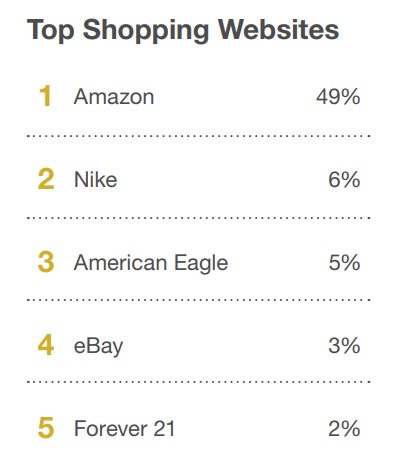The image size is (400, 471).
Task: Click the eBay website name
Action: point(98,347)
